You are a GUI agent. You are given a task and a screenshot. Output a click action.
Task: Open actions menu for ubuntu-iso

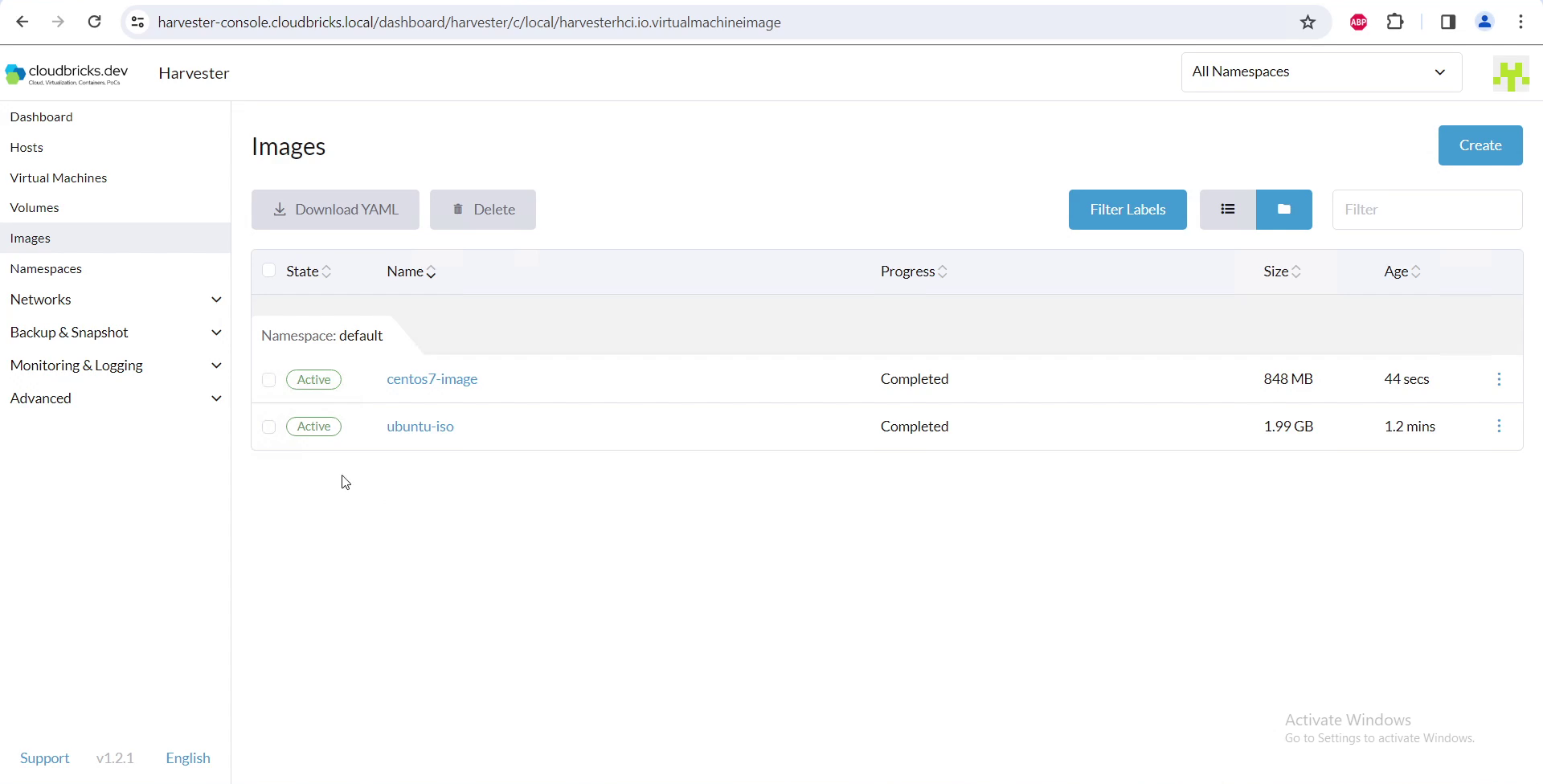pos(1499,427)
